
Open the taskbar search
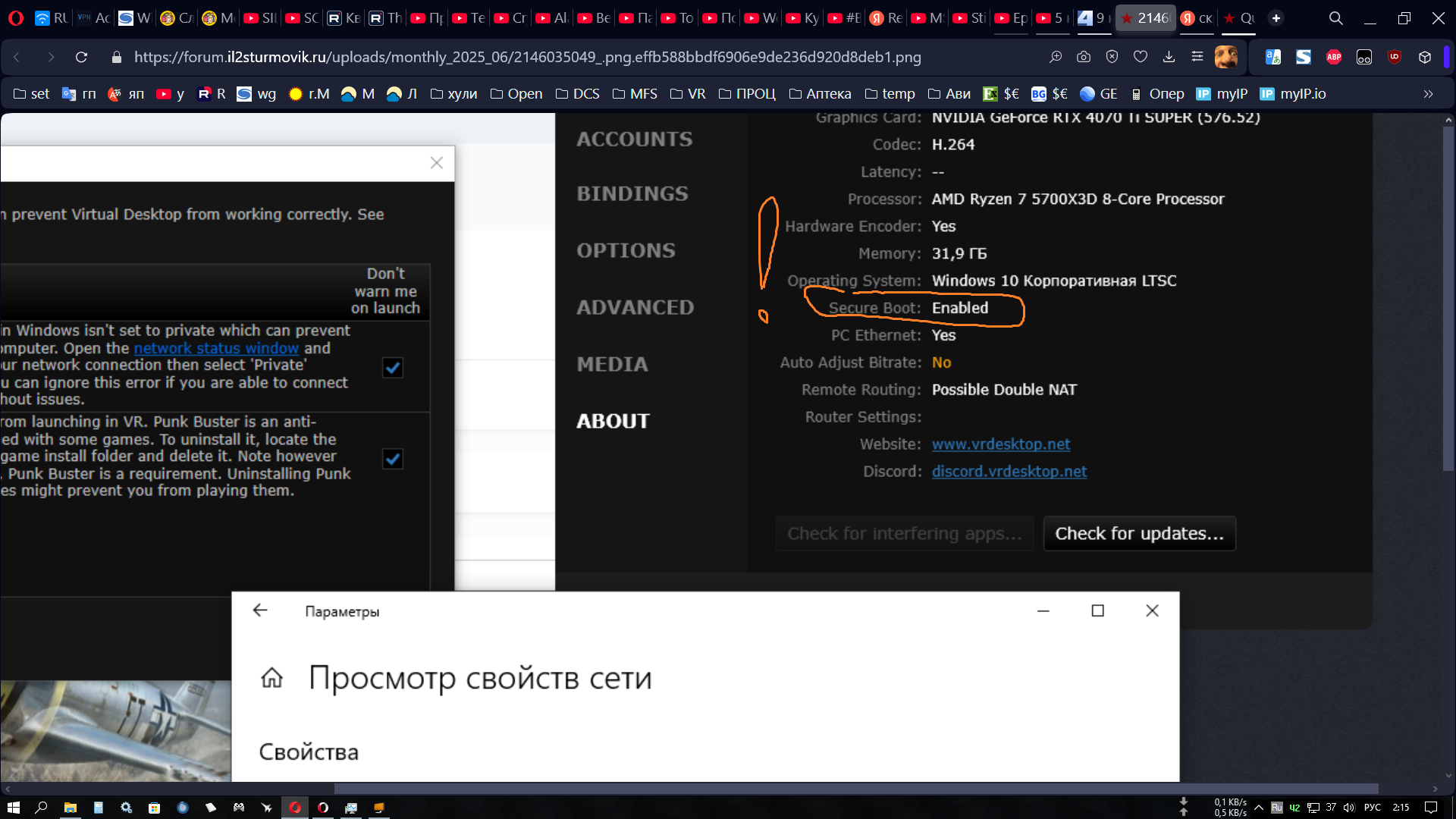coord(42,808)
